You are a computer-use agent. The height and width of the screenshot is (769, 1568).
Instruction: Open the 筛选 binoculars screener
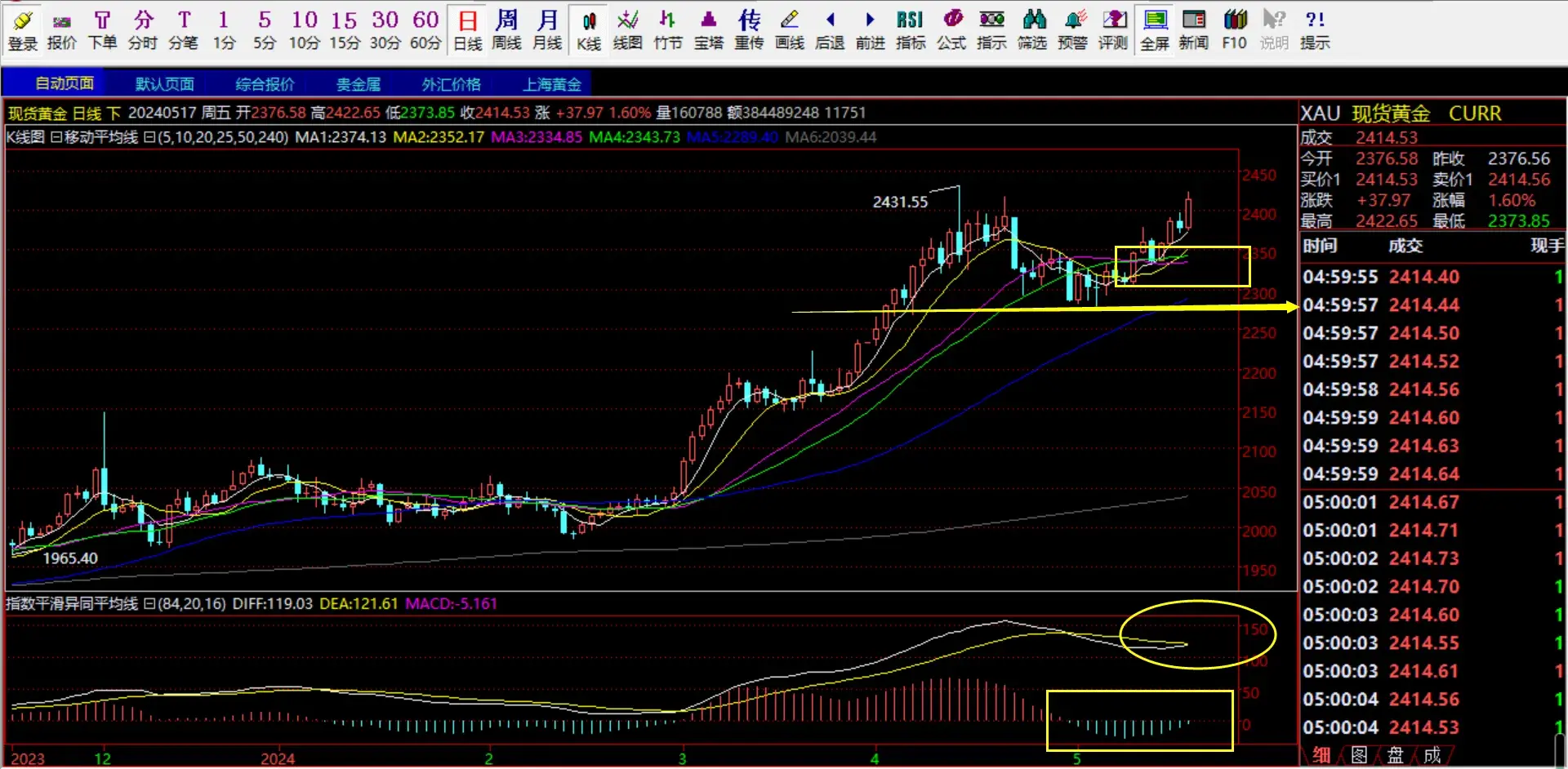click(x=1032, y=29)
